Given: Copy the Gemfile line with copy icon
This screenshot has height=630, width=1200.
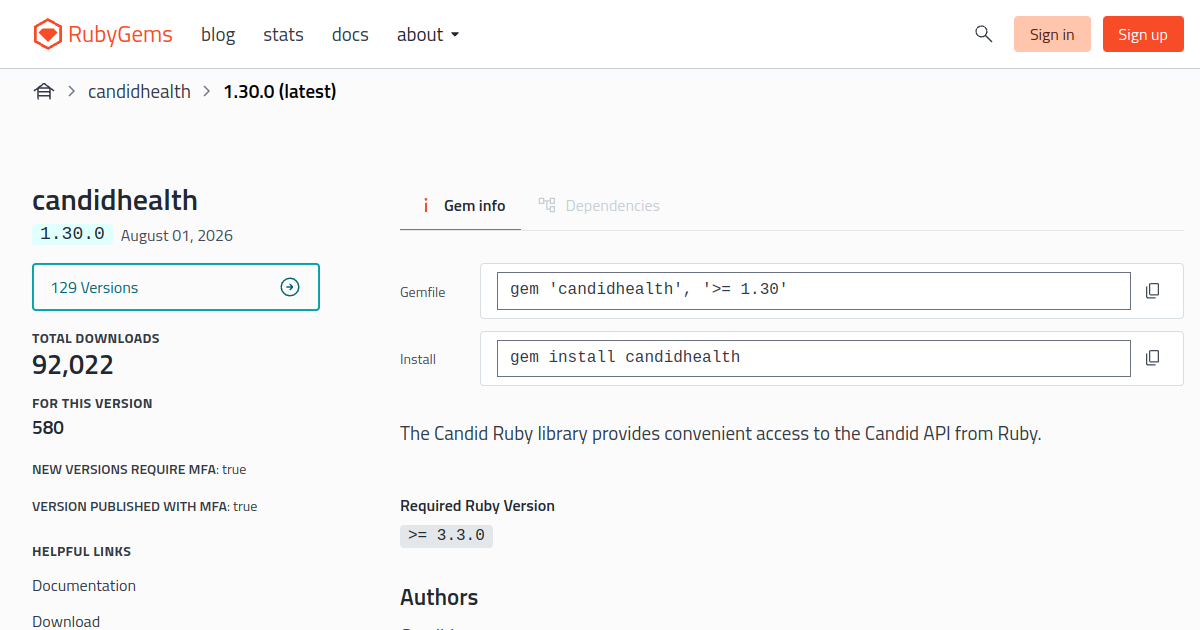Looking at the screenshot, I should point(1153,291).
